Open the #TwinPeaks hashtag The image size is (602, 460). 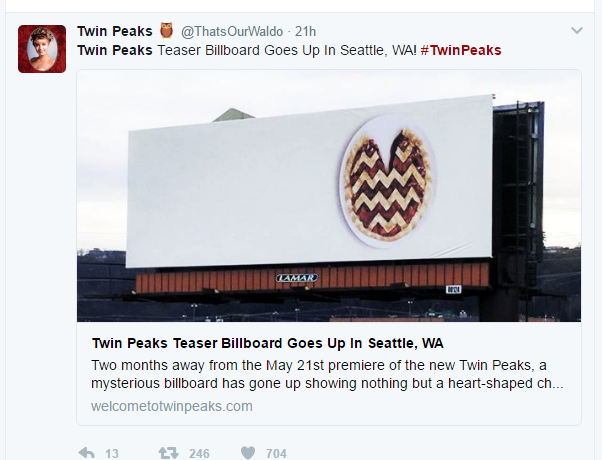tap(461, 50)
